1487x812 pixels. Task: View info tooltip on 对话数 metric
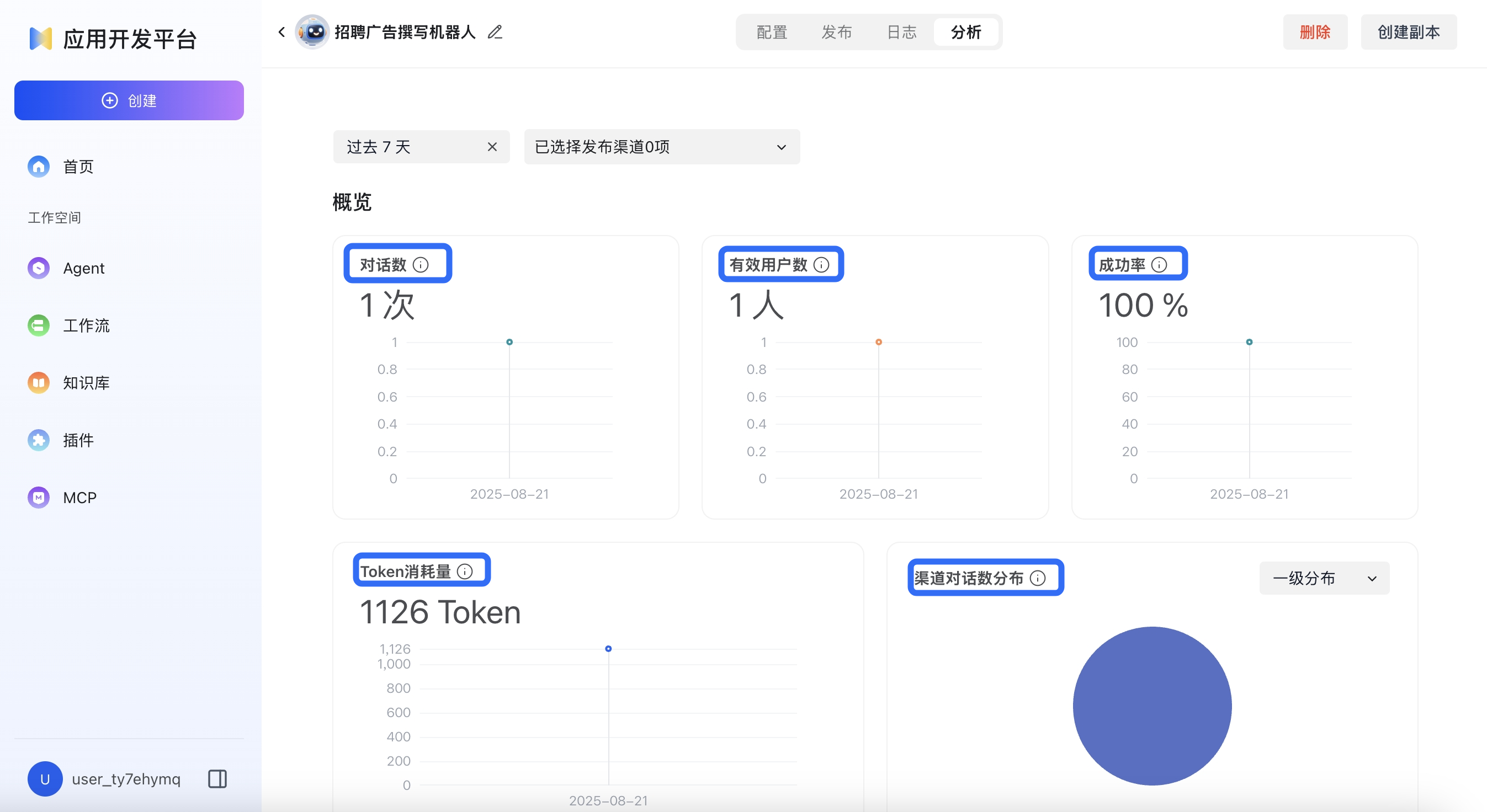click(x=423, y=264)
